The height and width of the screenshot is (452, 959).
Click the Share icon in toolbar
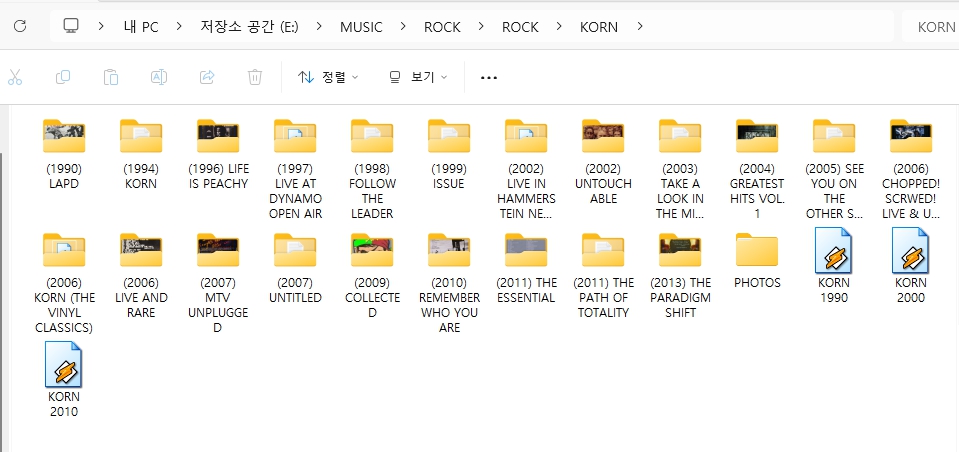pyautogui.click(x=207, y=77)
